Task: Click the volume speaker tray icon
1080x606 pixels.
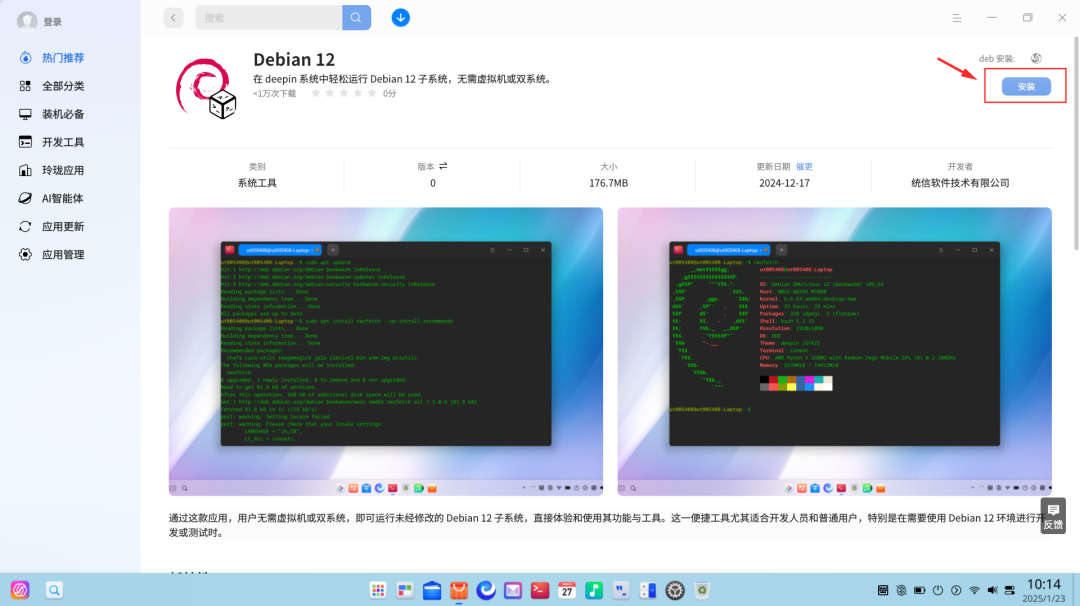Action: (992, 590)
